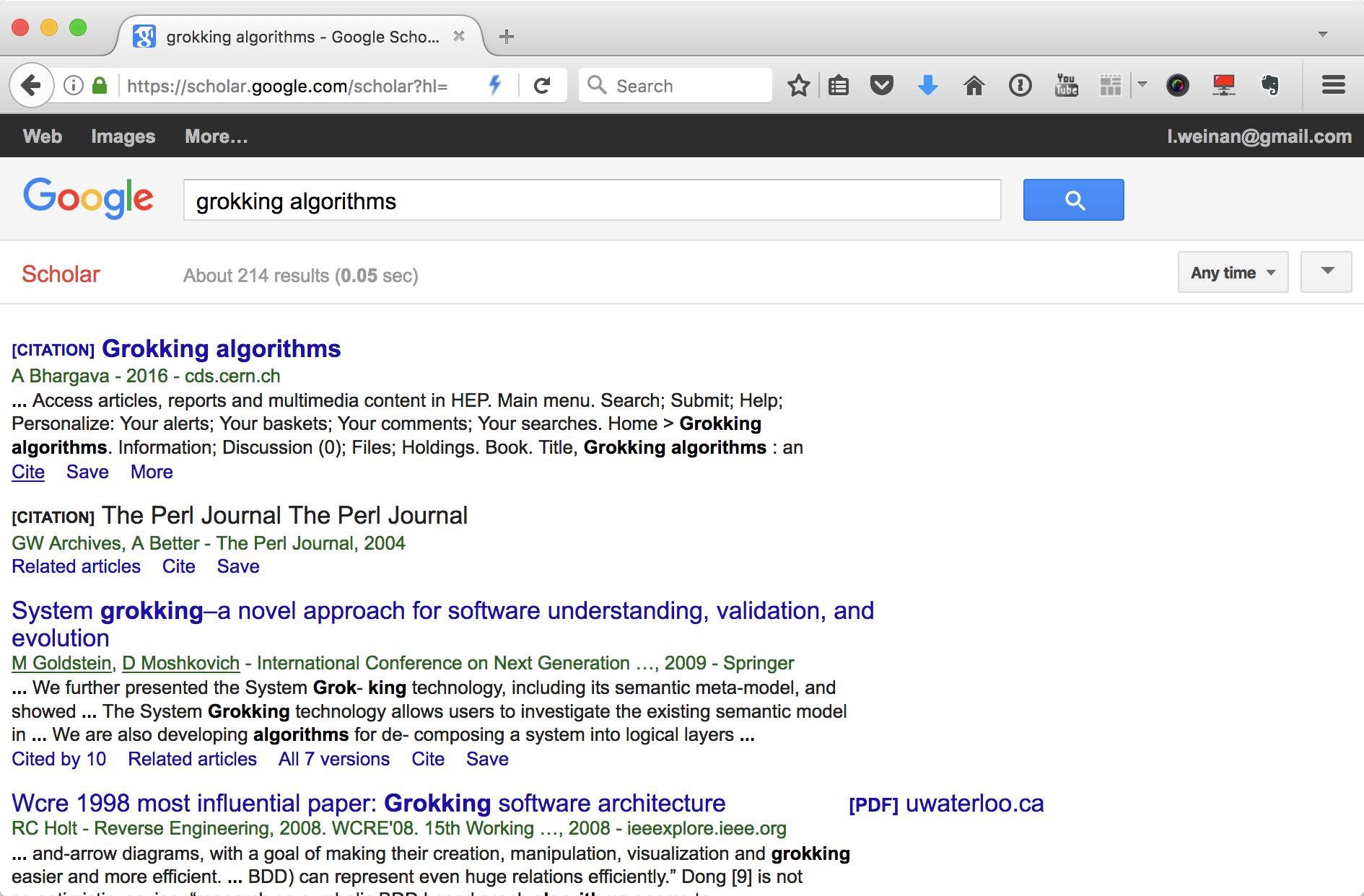Click the blue Google Scholar search button
Screen dimensions: 1364x896
1074,200
